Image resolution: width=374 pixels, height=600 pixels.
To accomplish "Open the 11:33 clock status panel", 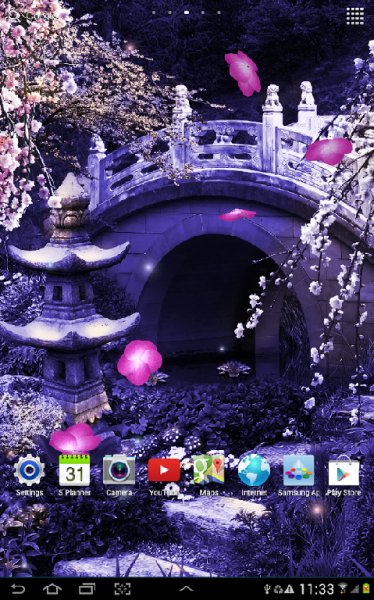I will [x=316, y=589].
